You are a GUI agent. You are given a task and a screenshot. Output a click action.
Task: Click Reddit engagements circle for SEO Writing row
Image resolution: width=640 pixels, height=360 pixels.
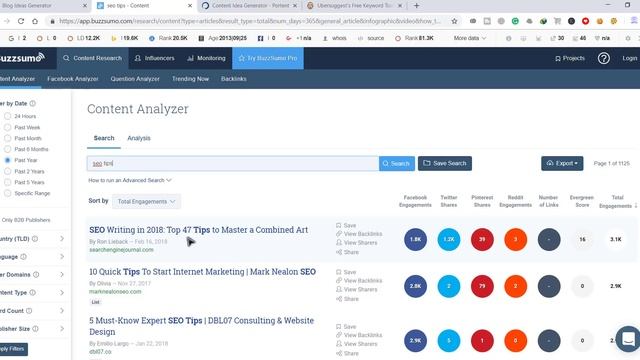(x=516, y=239)
